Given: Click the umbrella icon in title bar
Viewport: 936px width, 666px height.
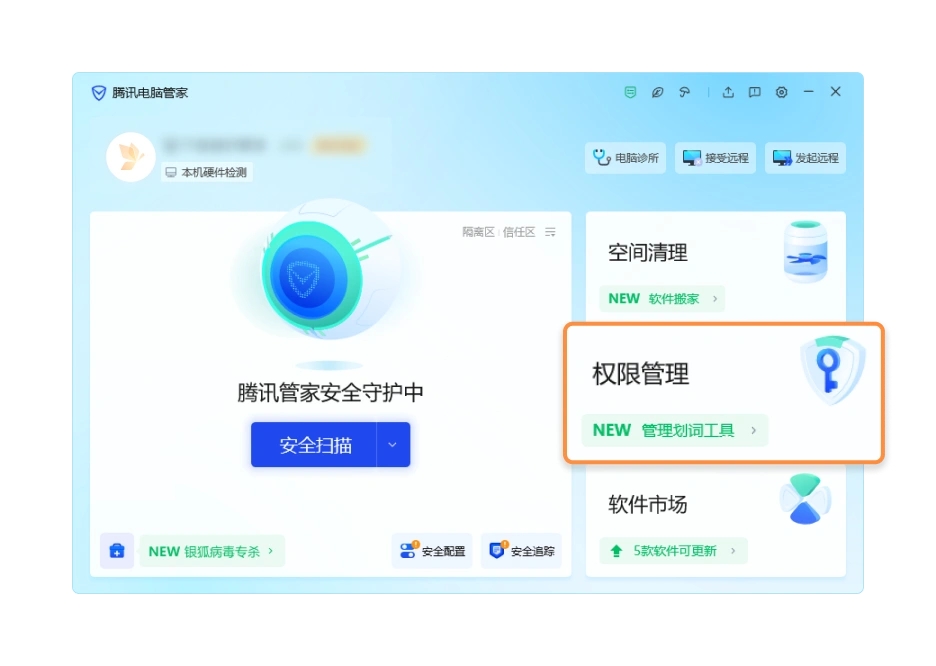Looking at the screenshot, I should coord(684,92).
